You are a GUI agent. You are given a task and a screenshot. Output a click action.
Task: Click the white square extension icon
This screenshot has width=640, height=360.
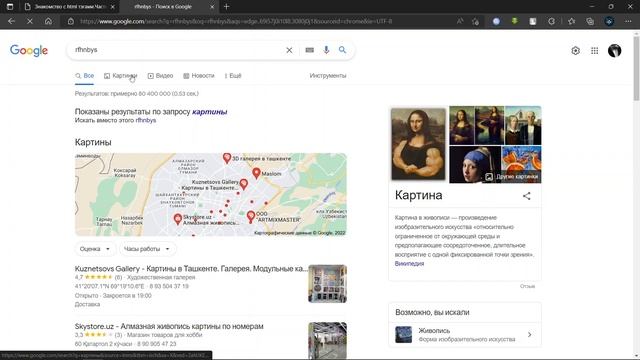click(533, 21)
